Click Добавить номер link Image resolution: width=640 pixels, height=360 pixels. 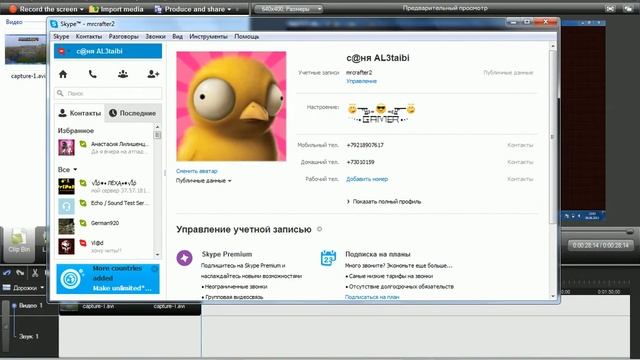[x=367, y=179]
